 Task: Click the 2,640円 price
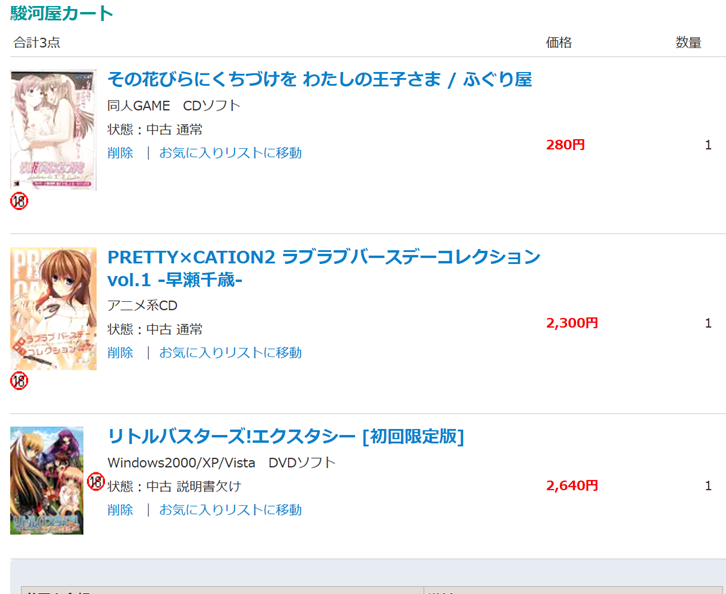572,485
